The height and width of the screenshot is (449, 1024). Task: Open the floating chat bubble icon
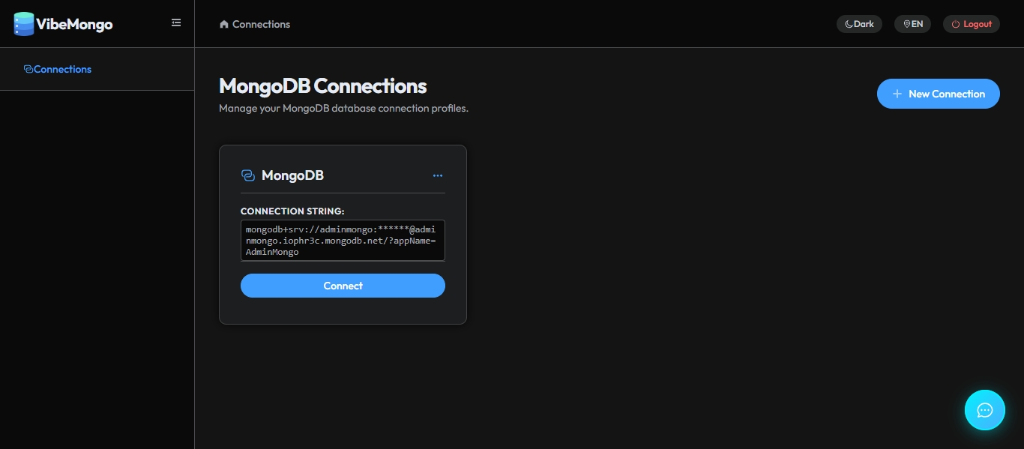point(985,410)
